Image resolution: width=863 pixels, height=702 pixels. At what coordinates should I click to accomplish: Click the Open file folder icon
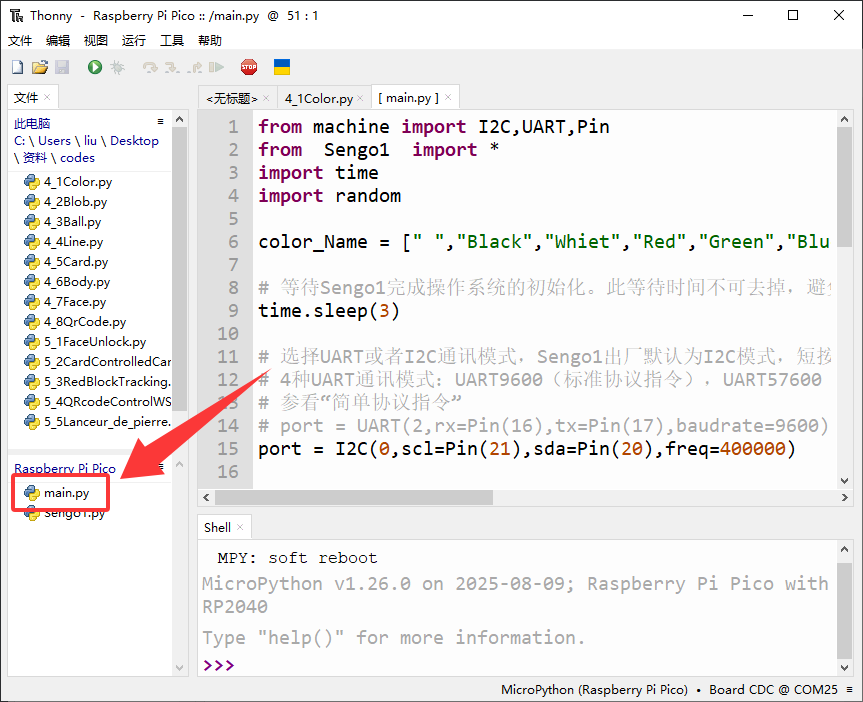pyautogui.click(x=40, y=67)
